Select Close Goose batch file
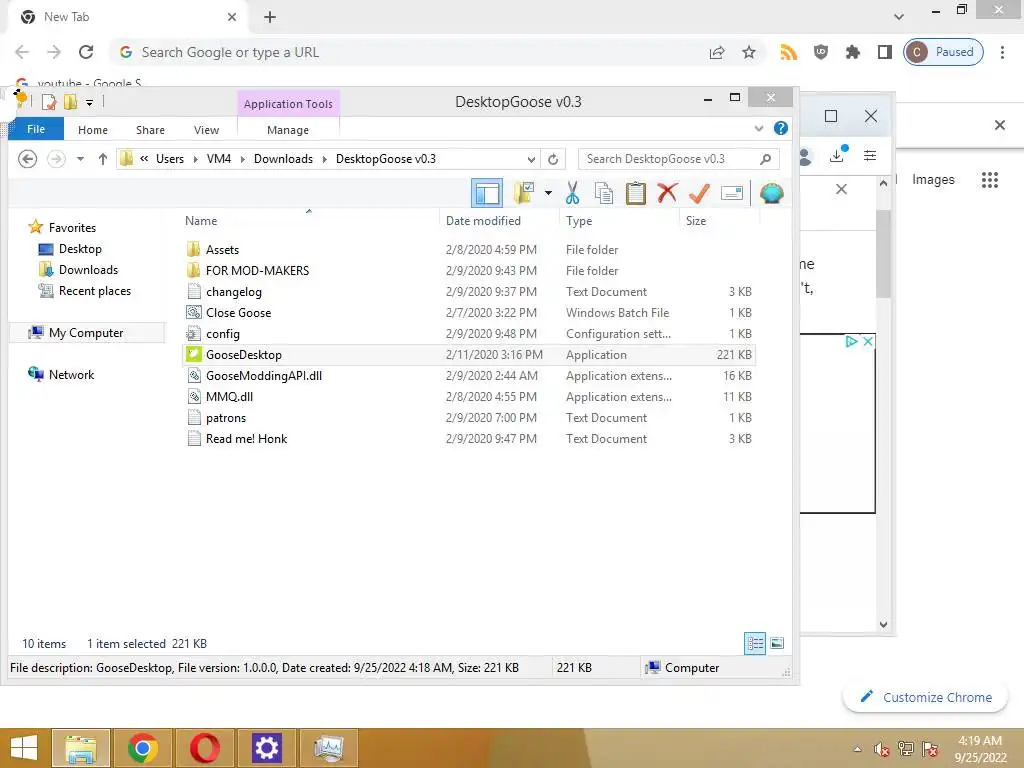1024x768 pixels. 469,312
